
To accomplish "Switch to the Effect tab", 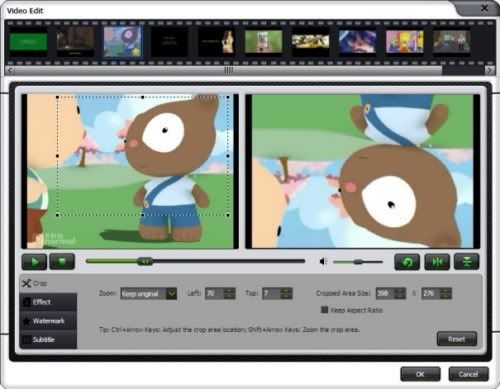I will point(48,302).
